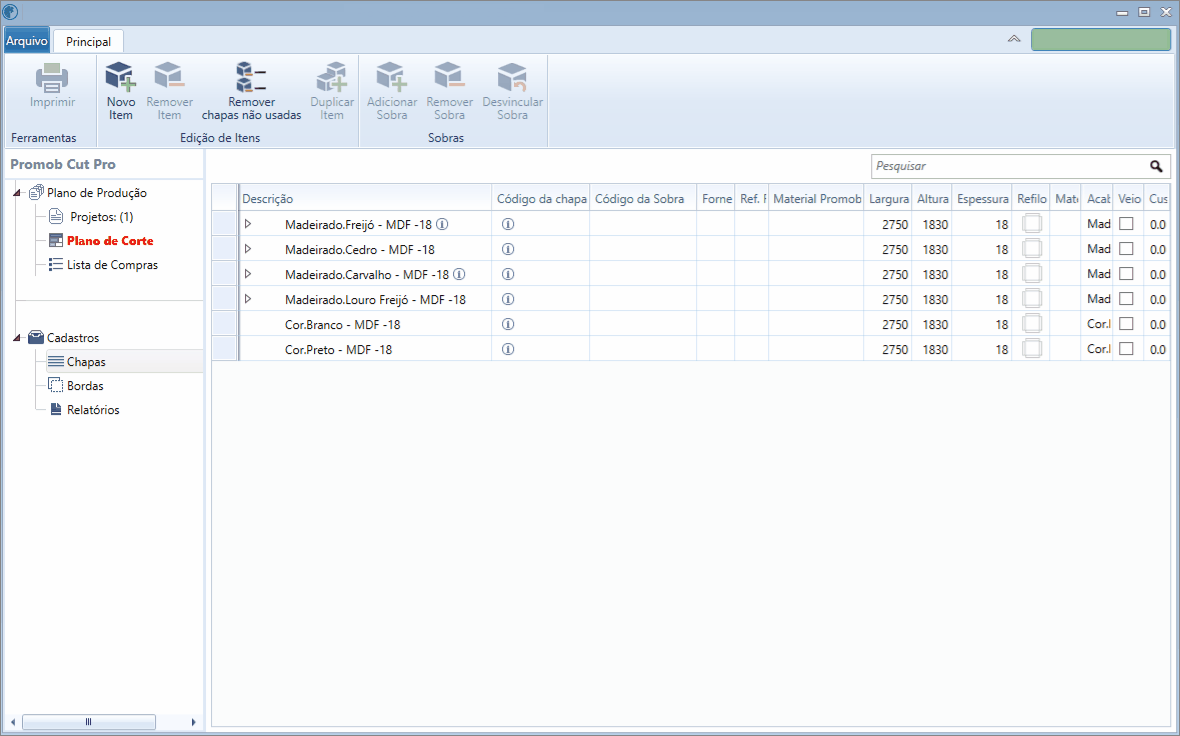Click Código da chapa info icon for Madeirado.Cedro

click(x=508, y=249)
